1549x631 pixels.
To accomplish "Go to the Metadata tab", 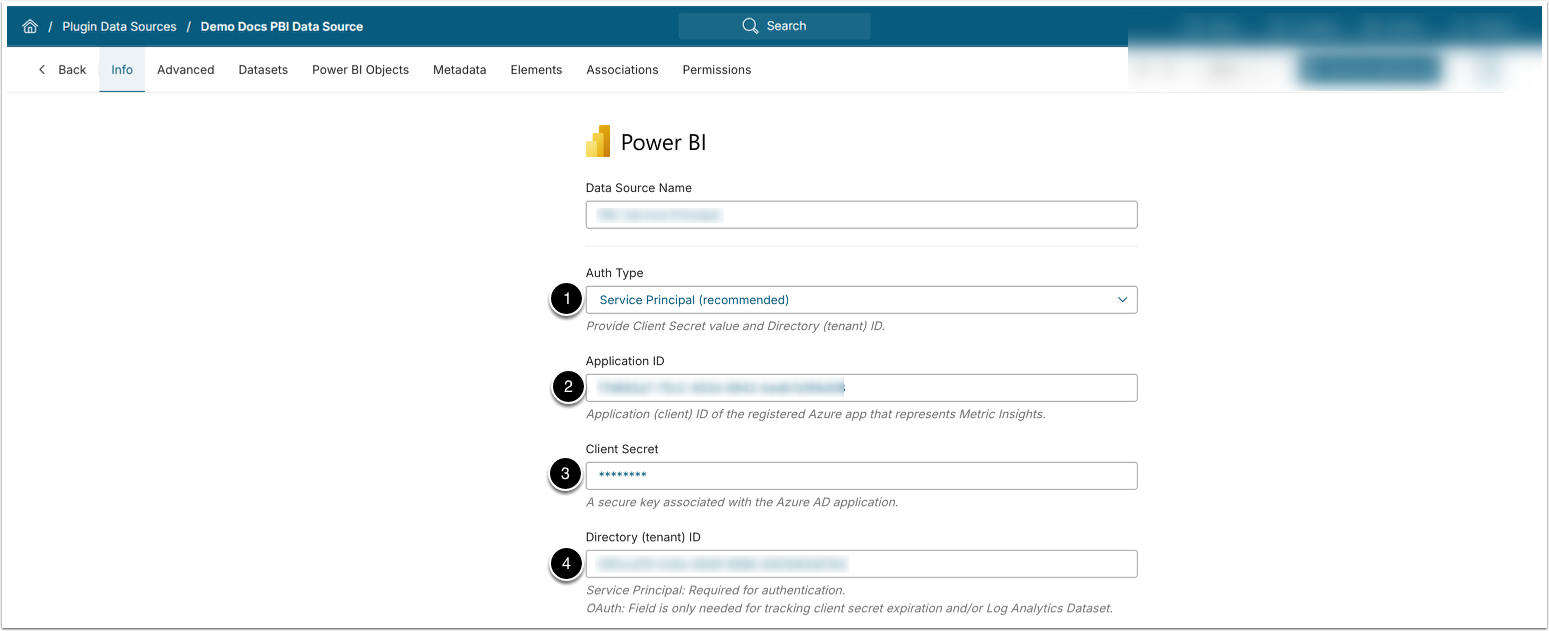I will point(459,70).
